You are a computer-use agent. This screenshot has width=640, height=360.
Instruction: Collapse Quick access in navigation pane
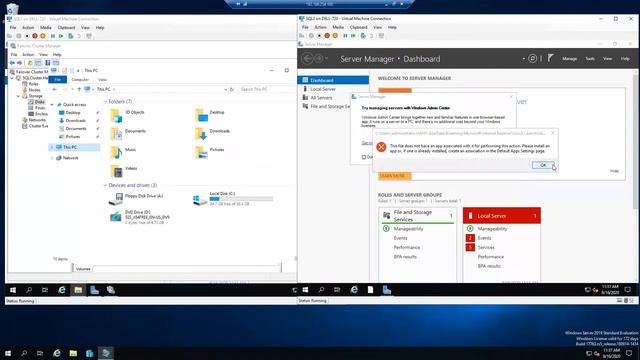52,105
